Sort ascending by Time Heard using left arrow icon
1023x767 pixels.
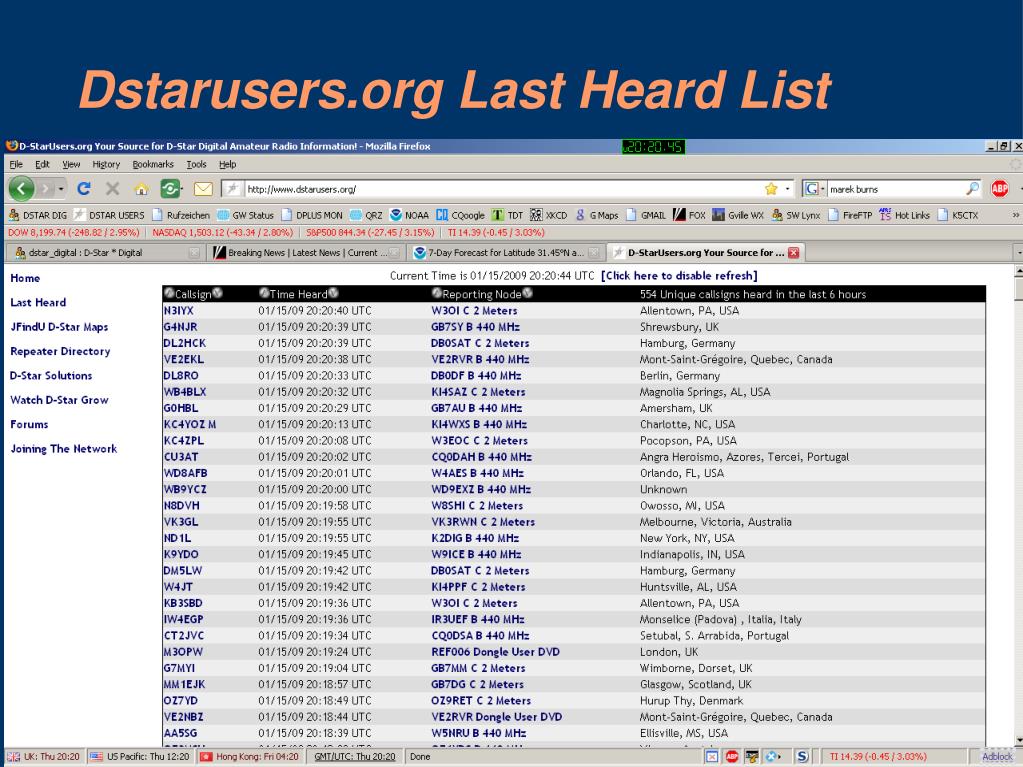(x=264, y=293)
